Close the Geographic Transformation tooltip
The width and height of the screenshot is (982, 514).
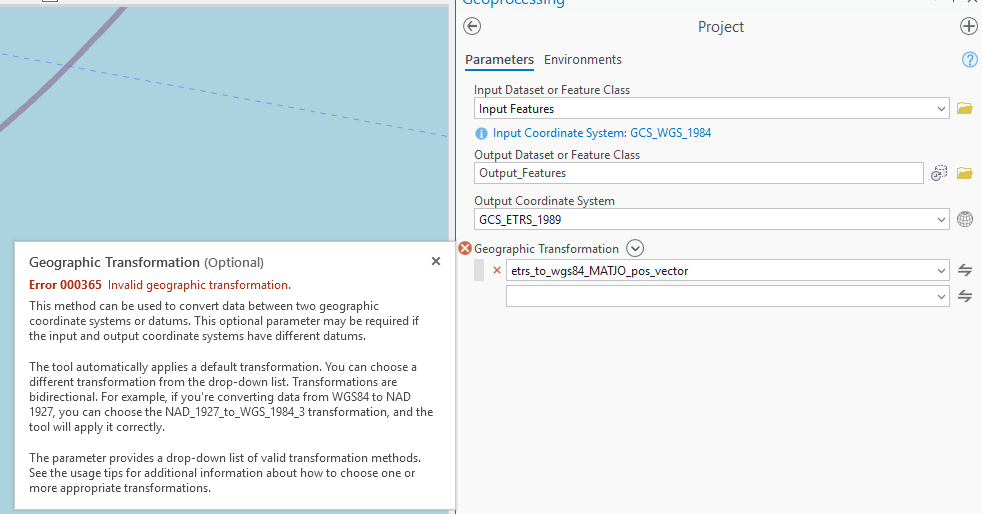point(436,261)
